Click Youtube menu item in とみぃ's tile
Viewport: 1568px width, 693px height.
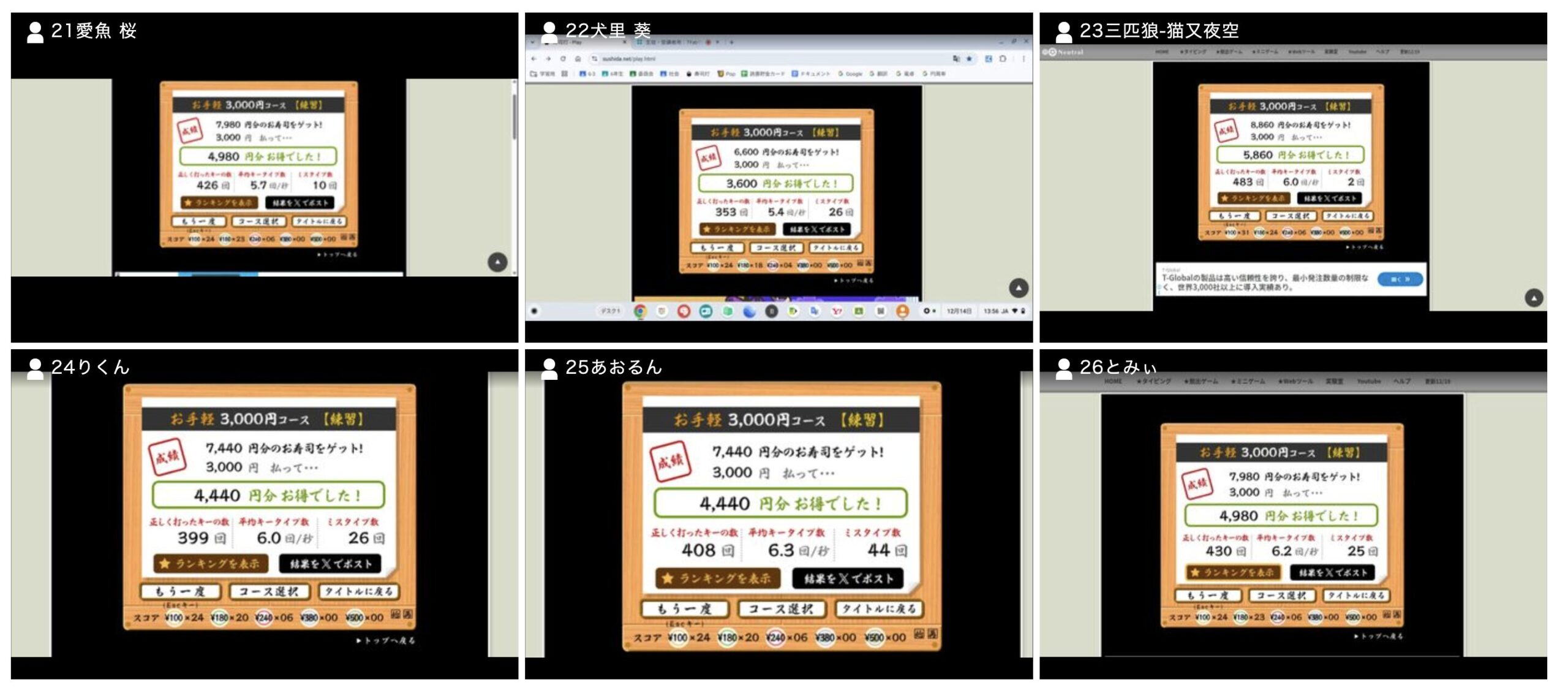[x=1368, y=381]
